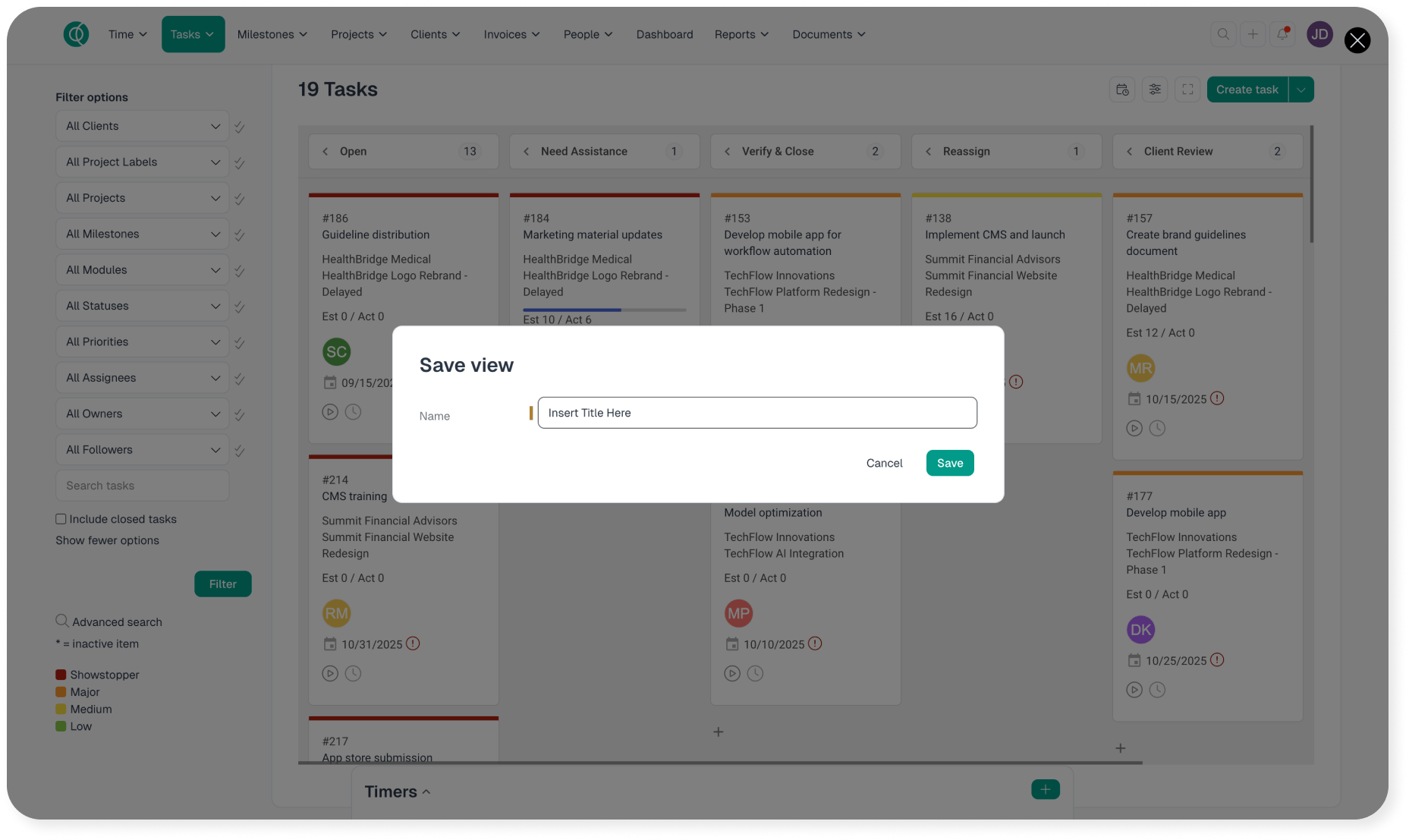Open the notifications bell icon
This screenshot has width=1409, height=840.
1282,34
